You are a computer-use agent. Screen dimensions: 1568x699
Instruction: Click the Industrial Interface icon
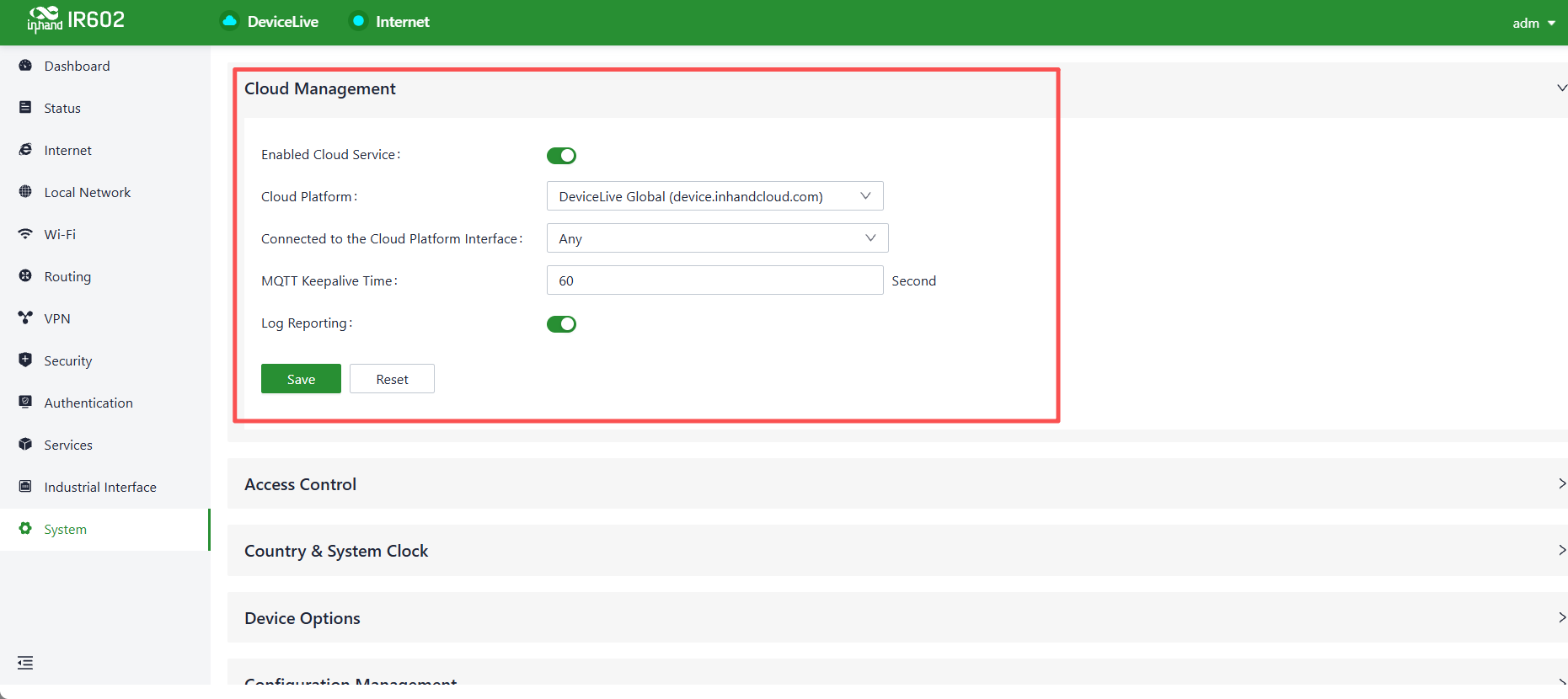(x=25, y=487)
